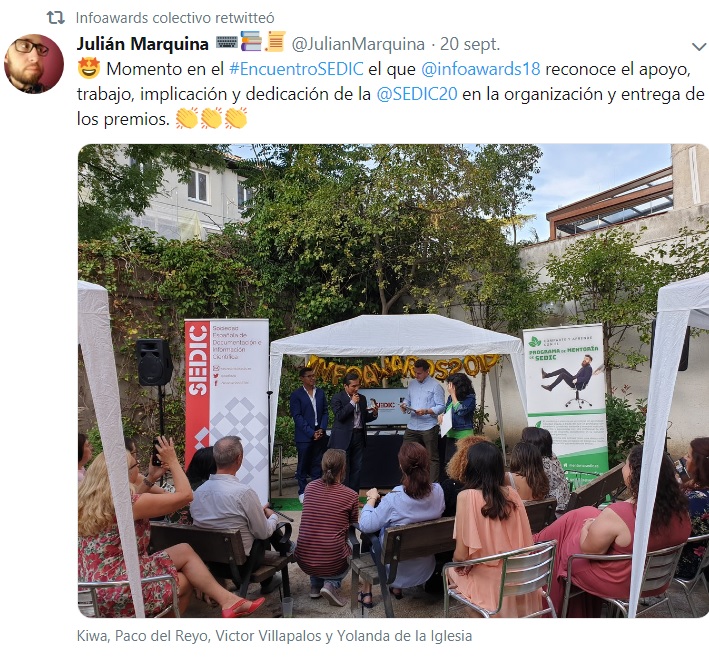Click the clapping hands emoji

click(x=211, y=119)
